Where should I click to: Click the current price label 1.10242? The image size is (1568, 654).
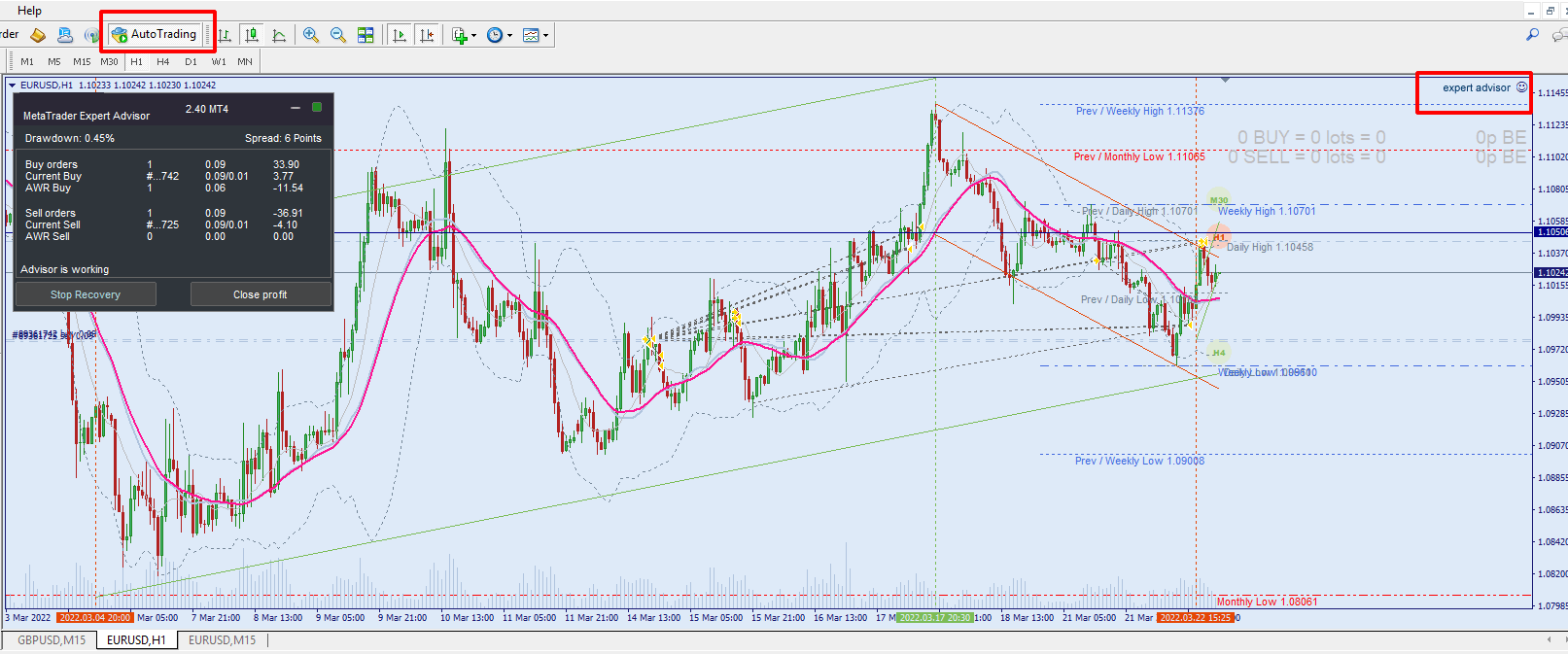click(x=1551, y=272)
